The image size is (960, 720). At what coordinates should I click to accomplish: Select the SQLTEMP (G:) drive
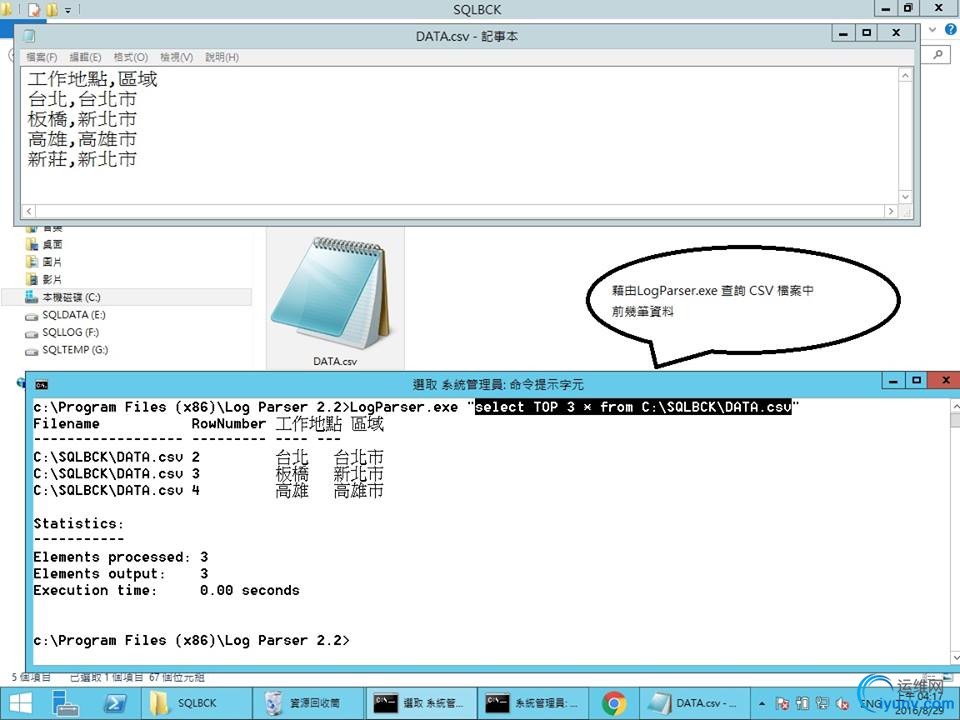pos(75,350)
